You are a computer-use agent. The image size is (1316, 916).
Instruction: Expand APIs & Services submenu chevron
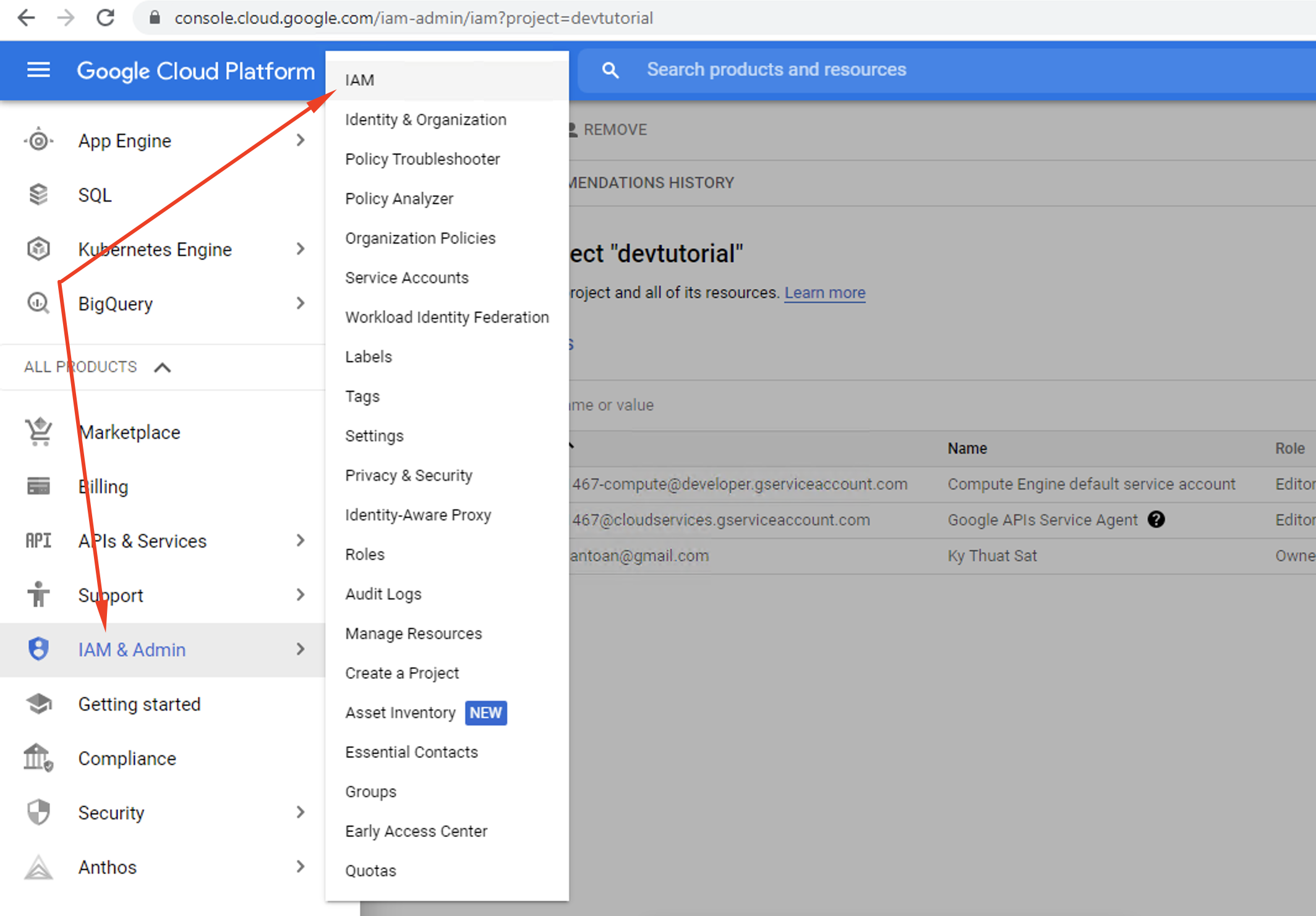(x=301, y=541)
